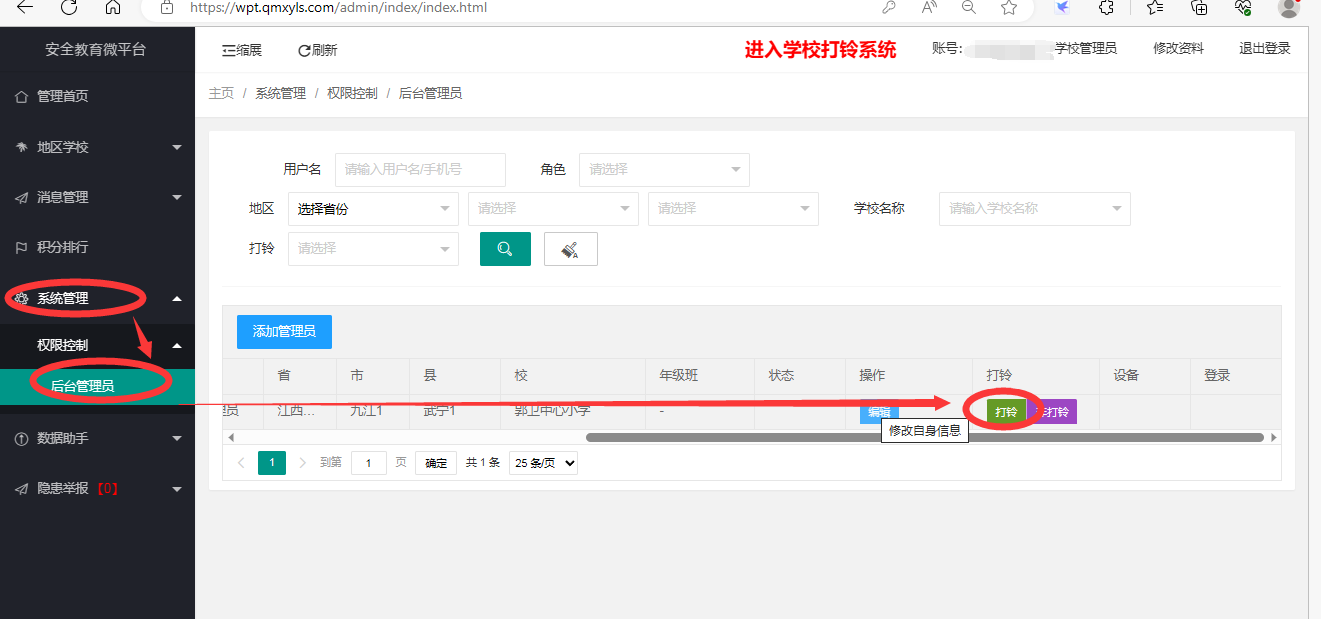Click the clear filters brush icon
1321x619 pixels.
click(570, 249)
